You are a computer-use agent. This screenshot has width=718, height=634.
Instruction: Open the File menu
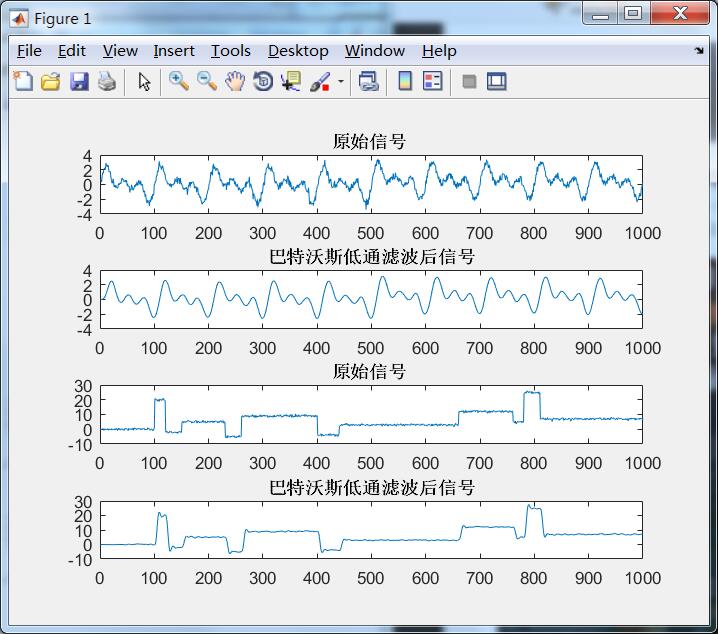point(29,51)
